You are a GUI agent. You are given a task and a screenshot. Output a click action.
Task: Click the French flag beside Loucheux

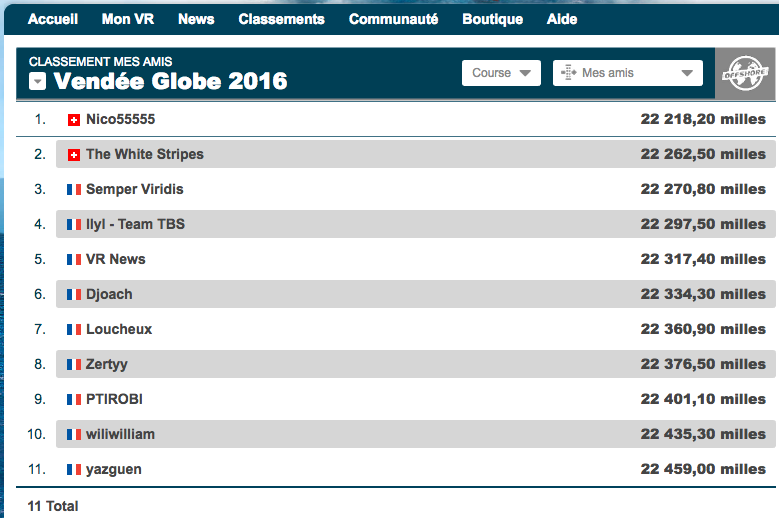pyautogui.click(x=73, y=330)
